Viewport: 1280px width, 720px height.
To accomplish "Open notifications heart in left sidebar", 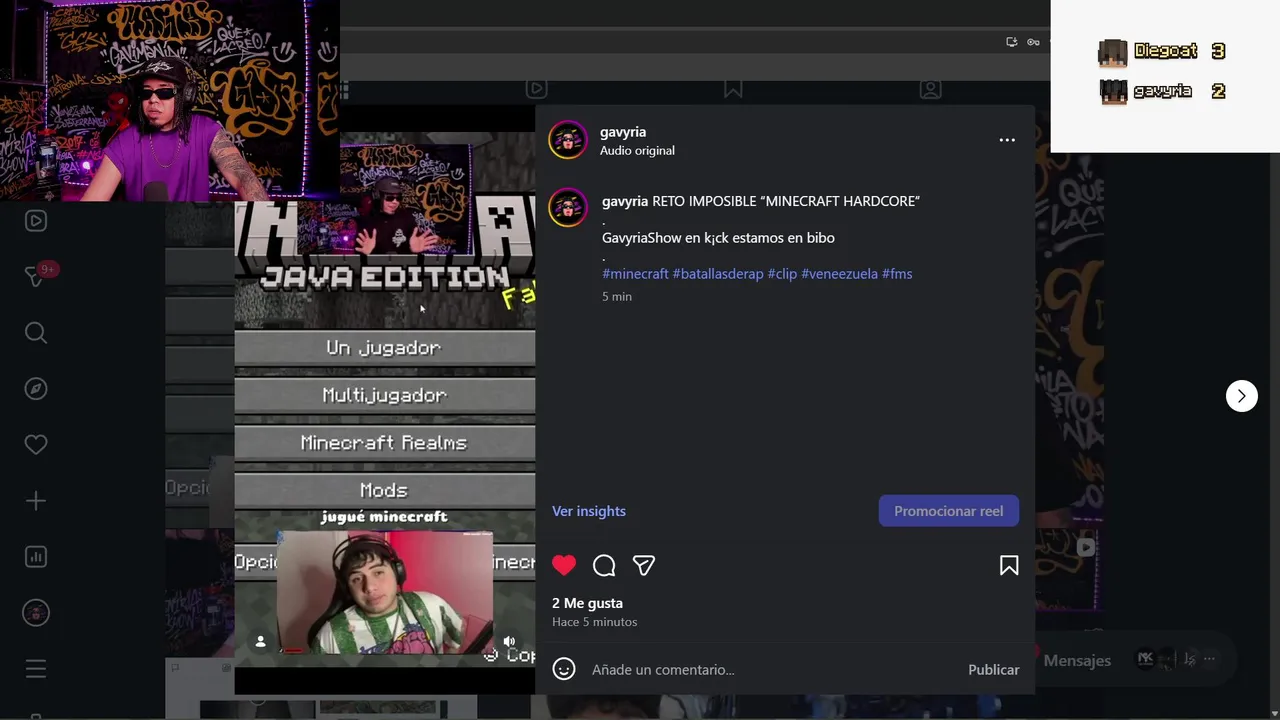I will tap(36, 445).
